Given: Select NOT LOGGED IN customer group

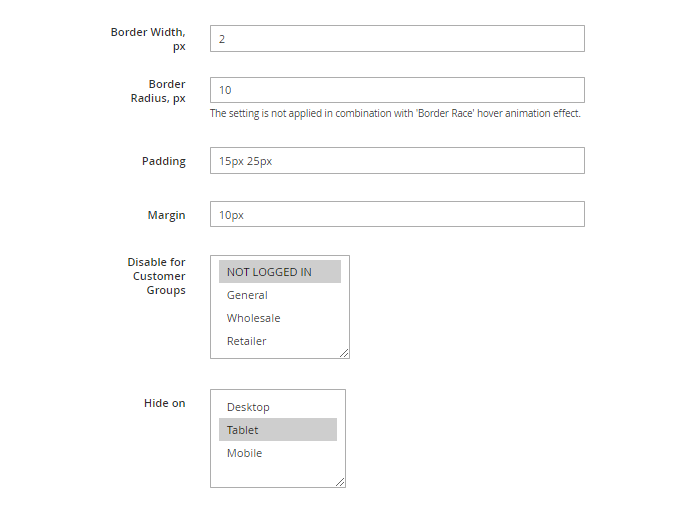Looking at the screenshot, I should tap(279, 272).
